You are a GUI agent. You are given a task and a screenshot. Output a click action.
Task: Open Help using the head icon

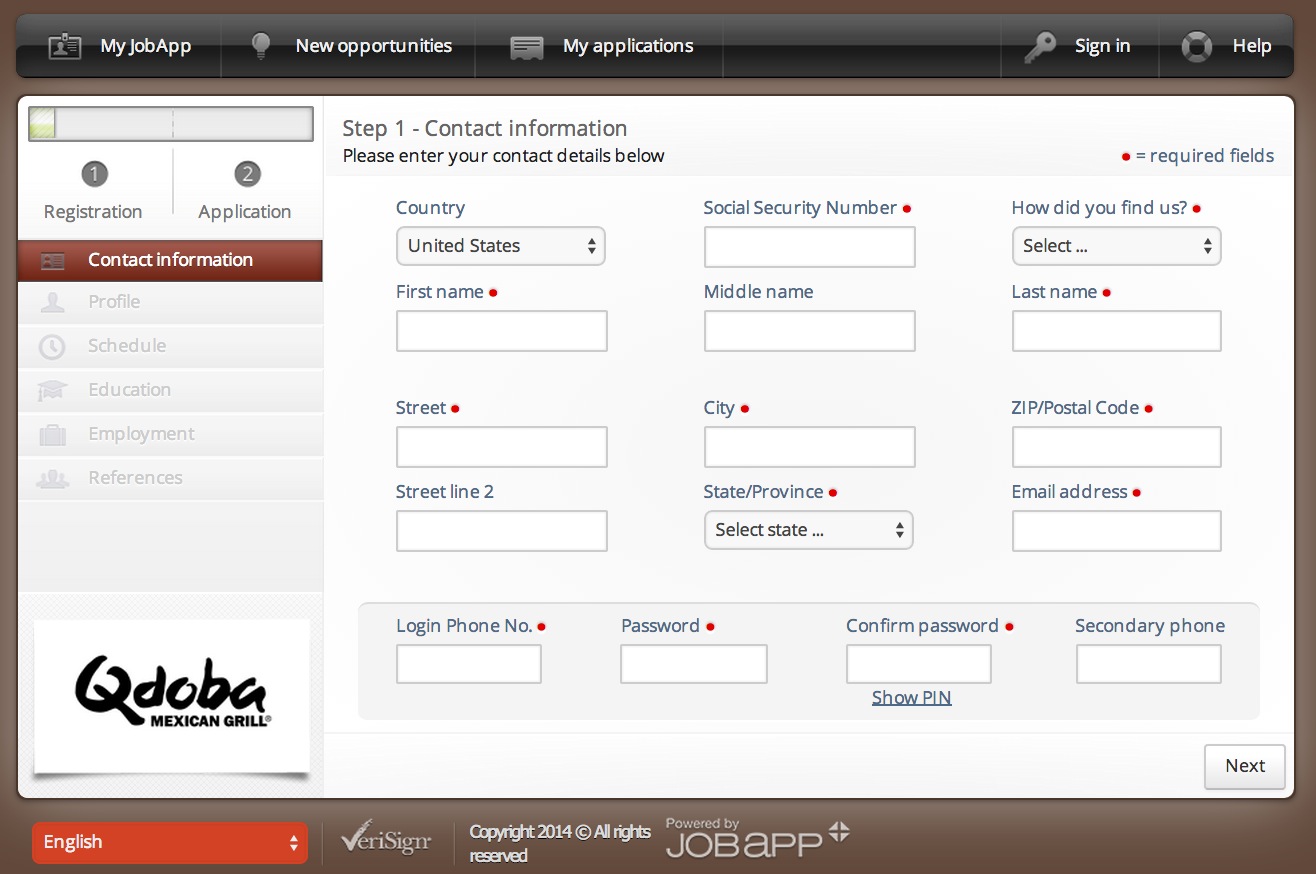(1196, 46)
